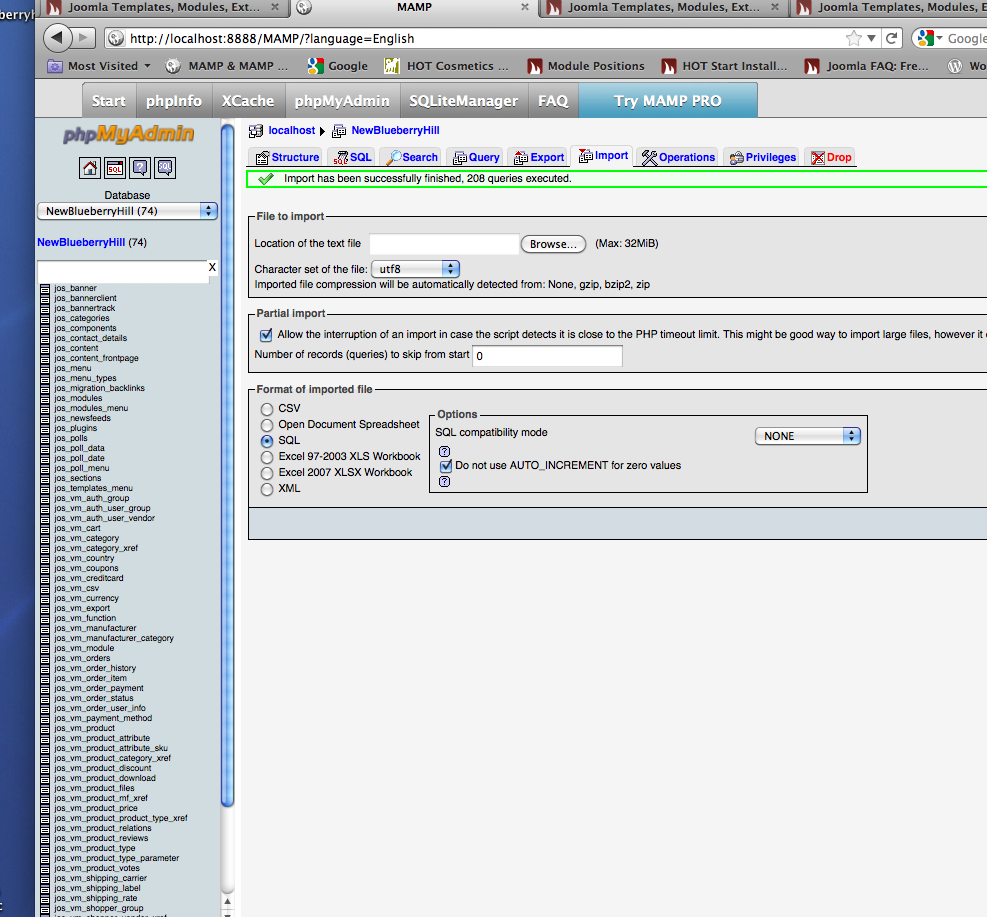Click the localhost server icon in the breadcrumb
987x917 pixels.
coord(256,131)
